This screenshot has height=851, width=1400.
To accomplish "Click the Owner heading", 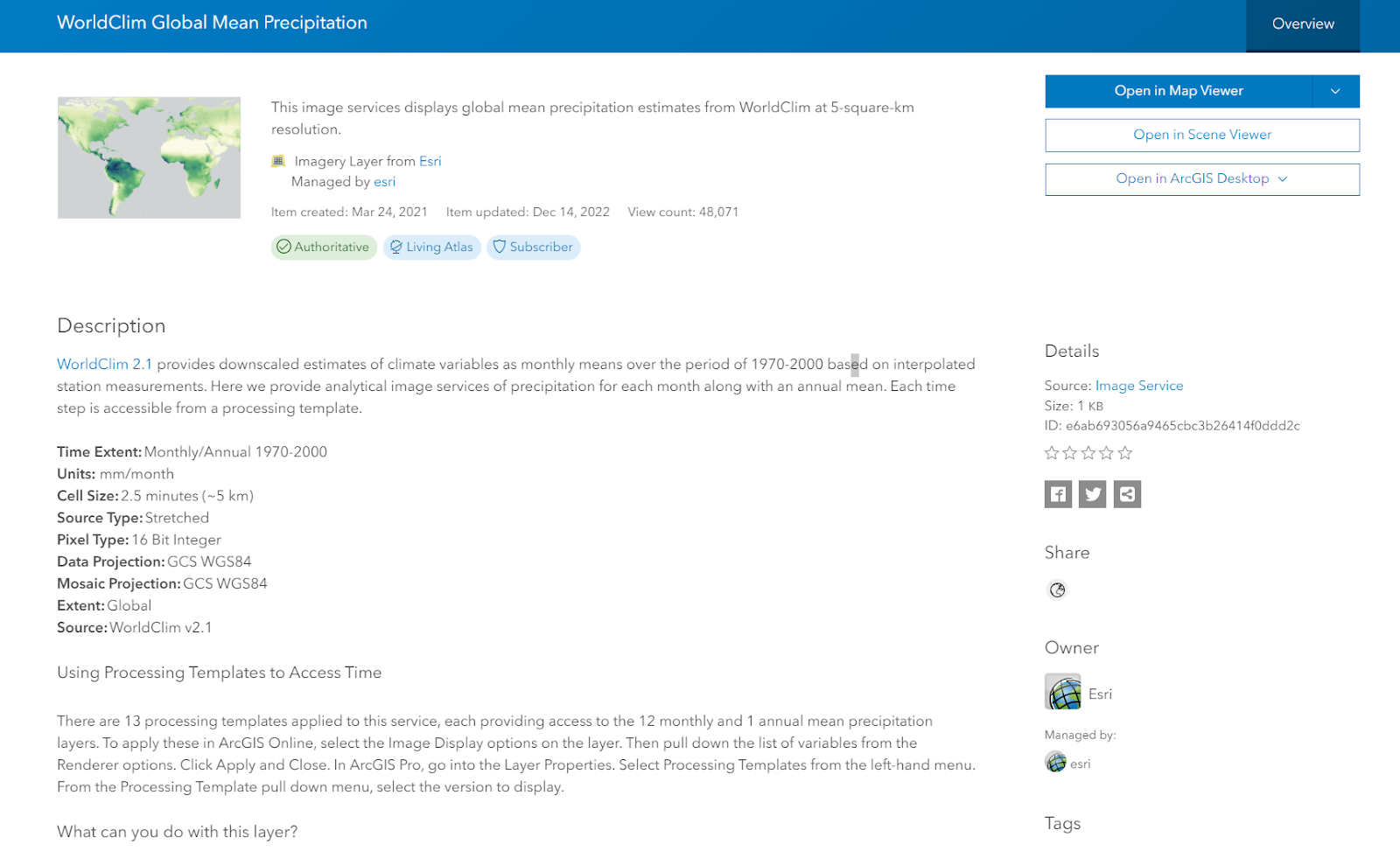I will click(1072, 648).
